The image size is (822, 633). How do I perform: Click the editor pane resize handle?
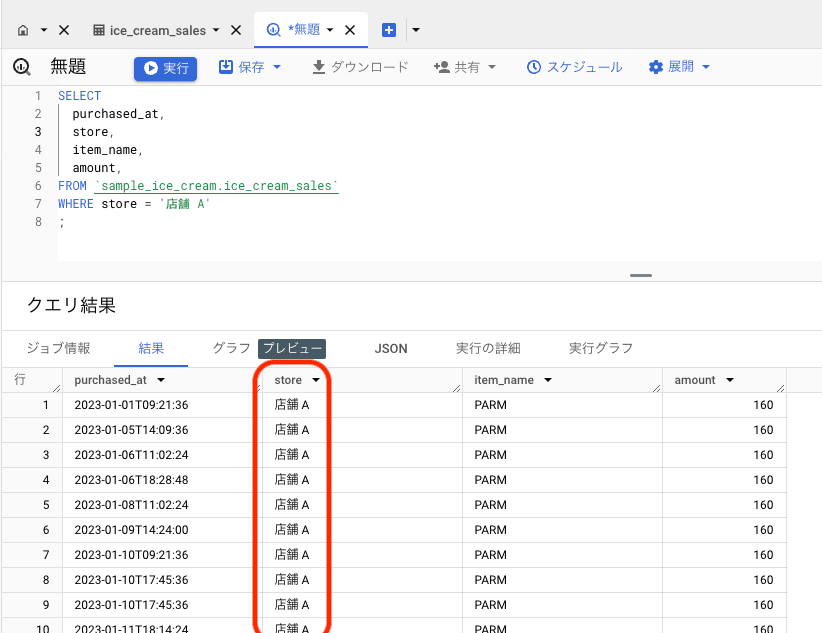point(641,275)
